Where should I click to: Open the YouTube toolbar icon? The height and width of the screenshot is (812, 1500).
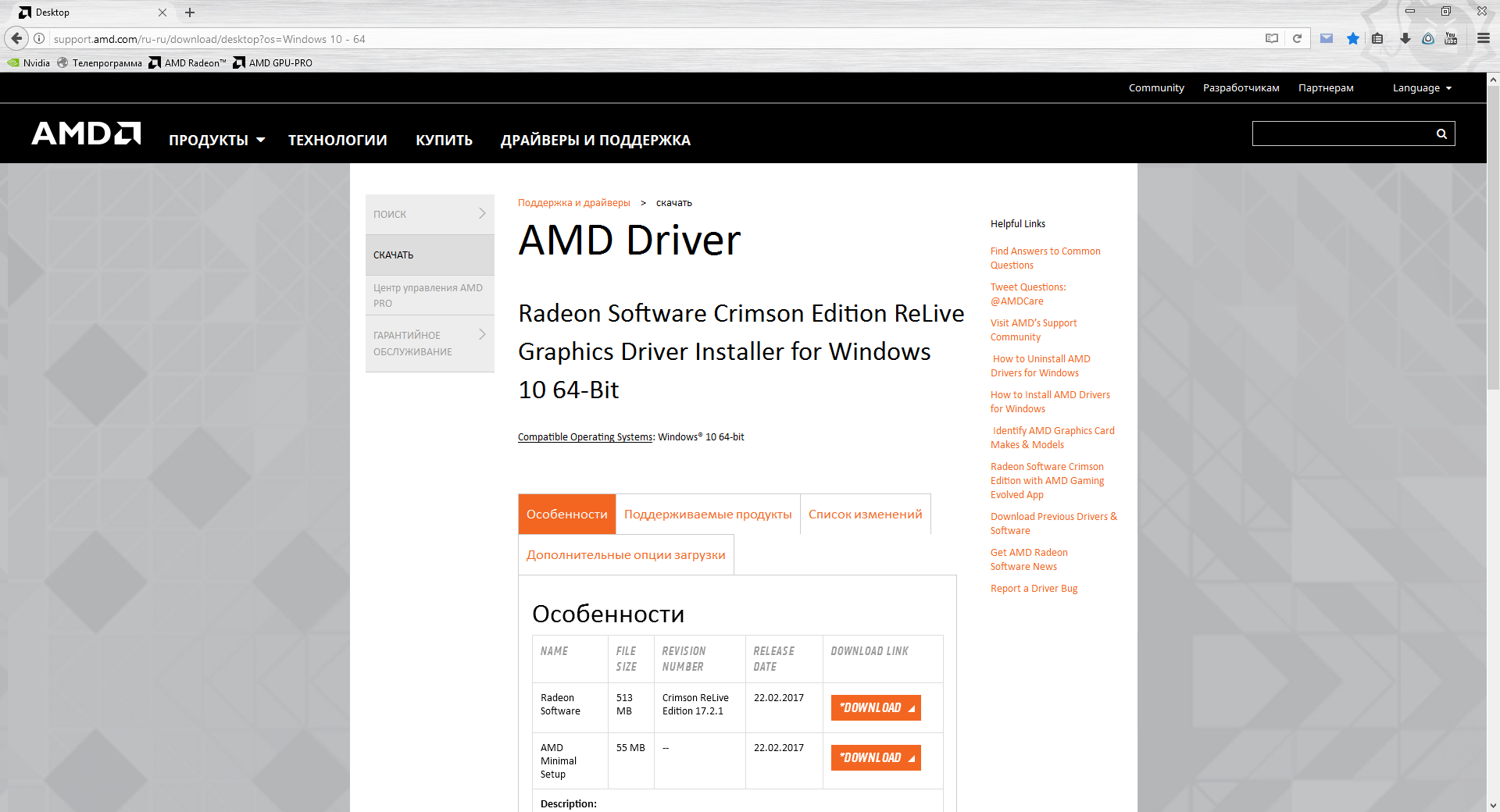(1452, 38)
